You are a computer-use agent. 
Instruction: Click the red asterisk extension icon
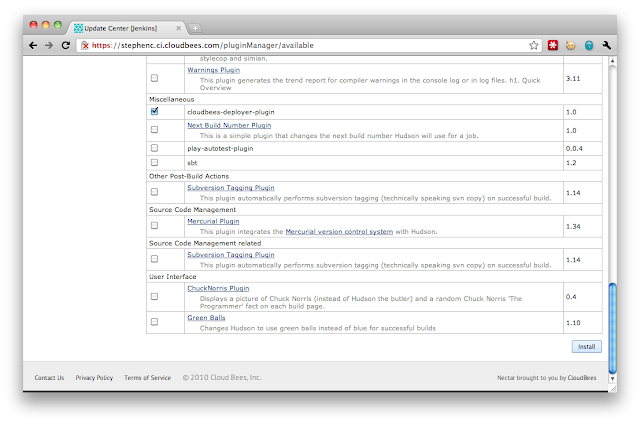[552, 45]
